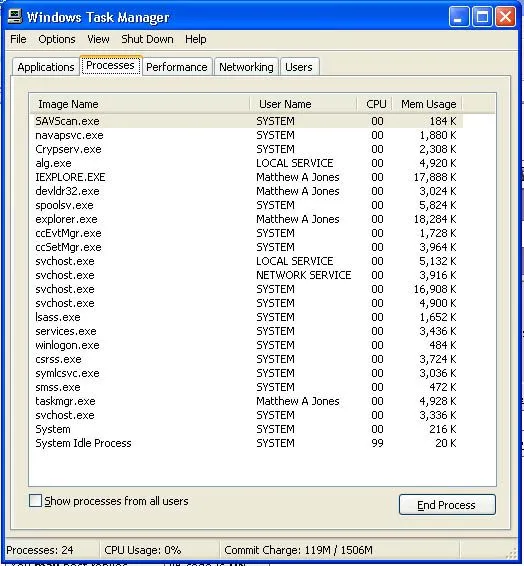Sort processes by CPU column
Viewport: 524px width, 566px height.
375,104
